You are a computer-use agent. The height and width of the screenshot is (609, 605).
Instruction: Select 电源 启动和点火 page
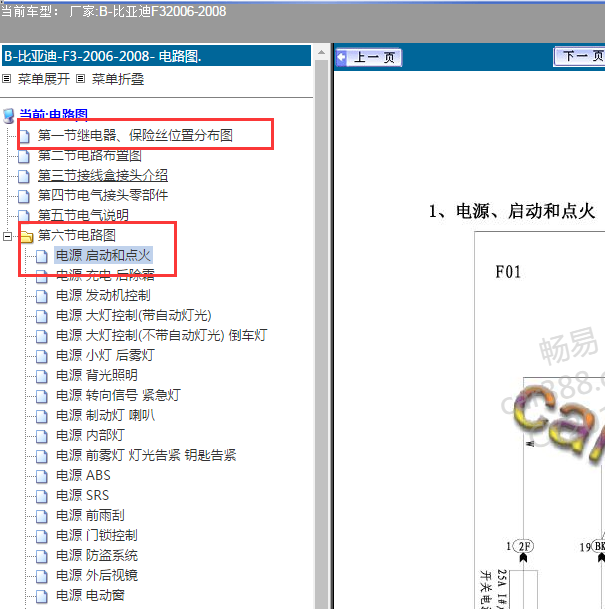point(103,255)
